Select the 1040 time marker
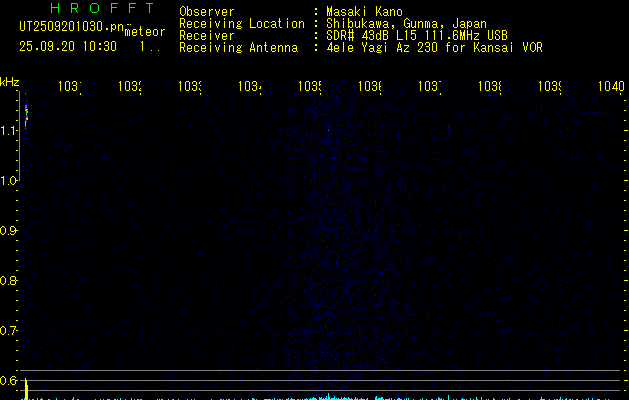This screenshot has width=629, height=400. pyautogui.click(x=610, y=87)
